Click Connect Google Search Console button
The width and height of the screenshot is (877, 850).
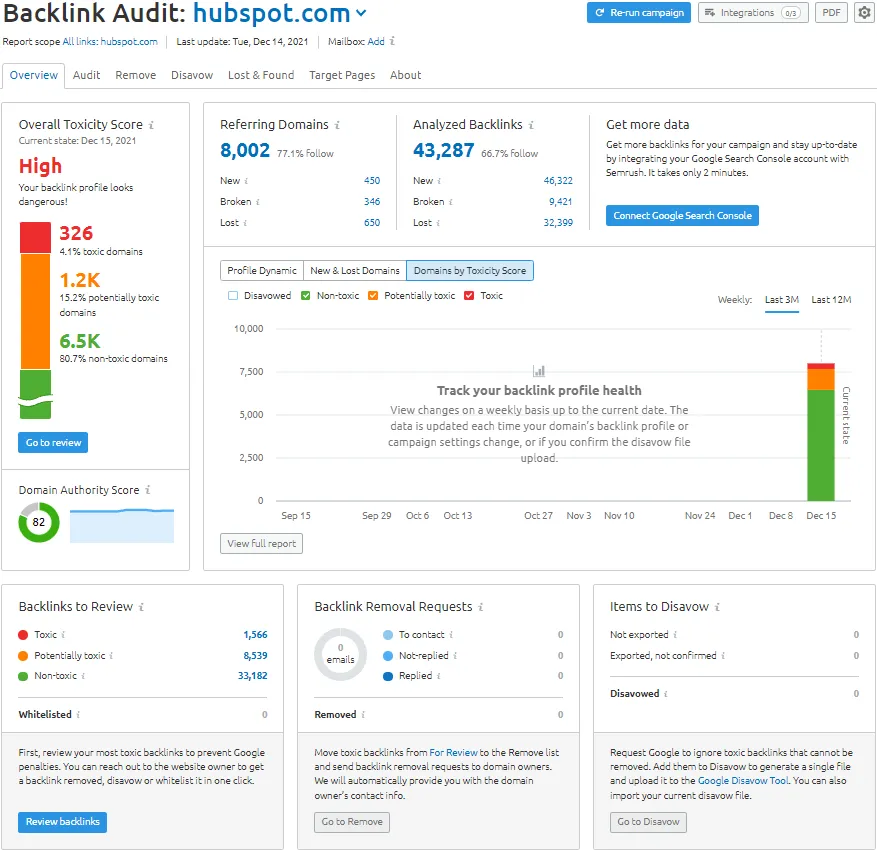[682, 215]
